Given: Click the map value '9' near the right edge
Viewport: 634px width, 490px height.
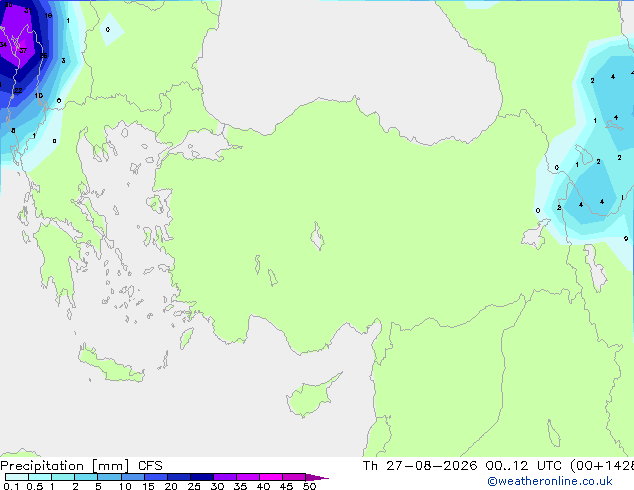Looking at the screenshot, I should point(626,239).
